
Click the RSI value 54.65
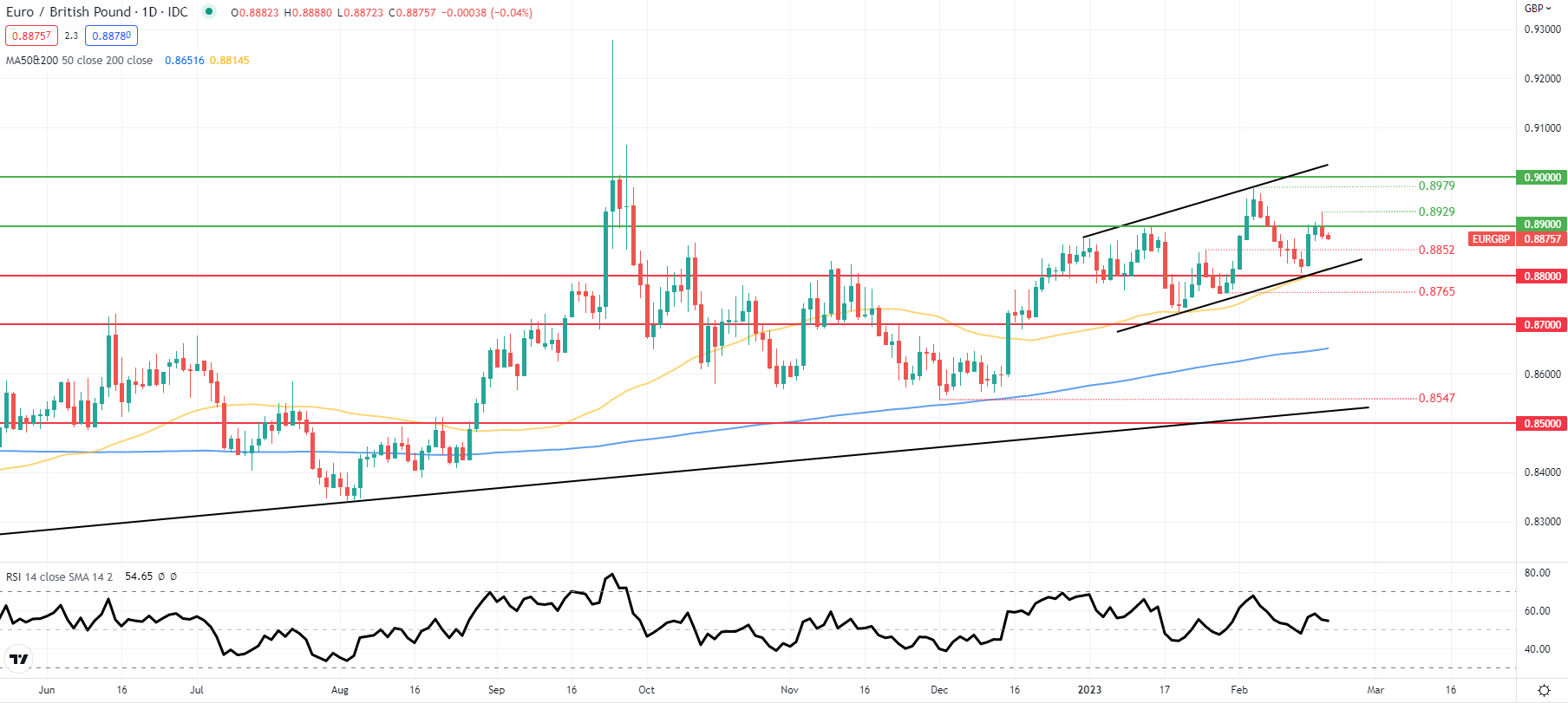coord(139,576)
